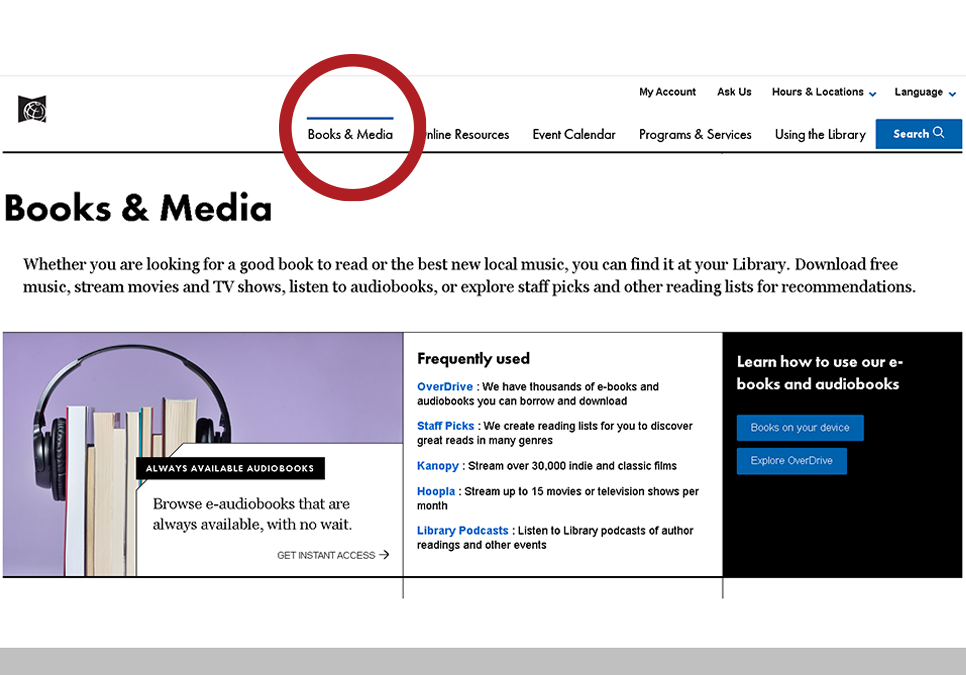Visit the Staff Picks reading lists
Screen dimensions: 966x675
point(445,425)
